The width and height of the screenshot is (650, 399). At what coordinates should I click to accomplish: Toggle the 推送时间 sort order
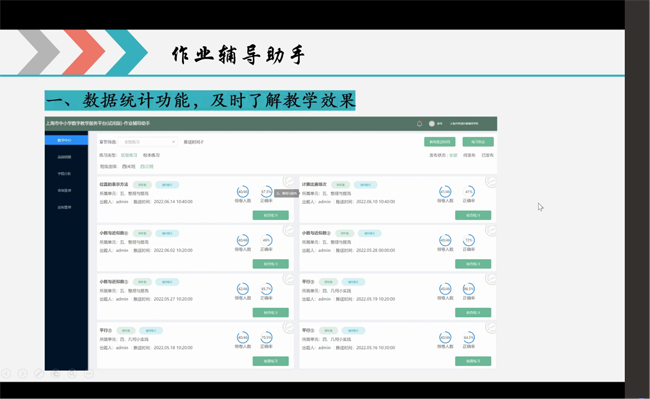193,142
